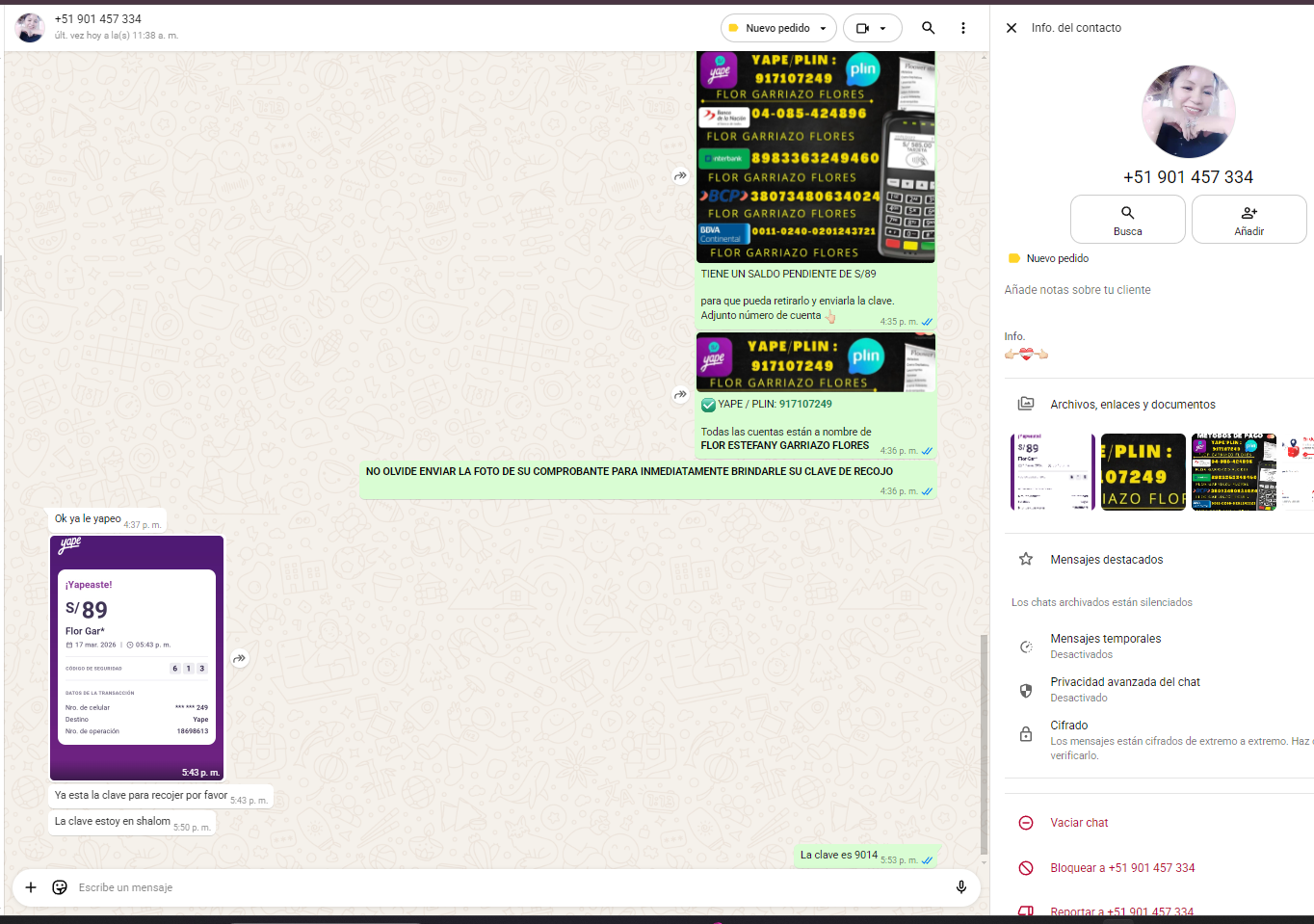The image size is (1314, 924).
Task: Click the plus attach icon
Action: click(31, 887)
